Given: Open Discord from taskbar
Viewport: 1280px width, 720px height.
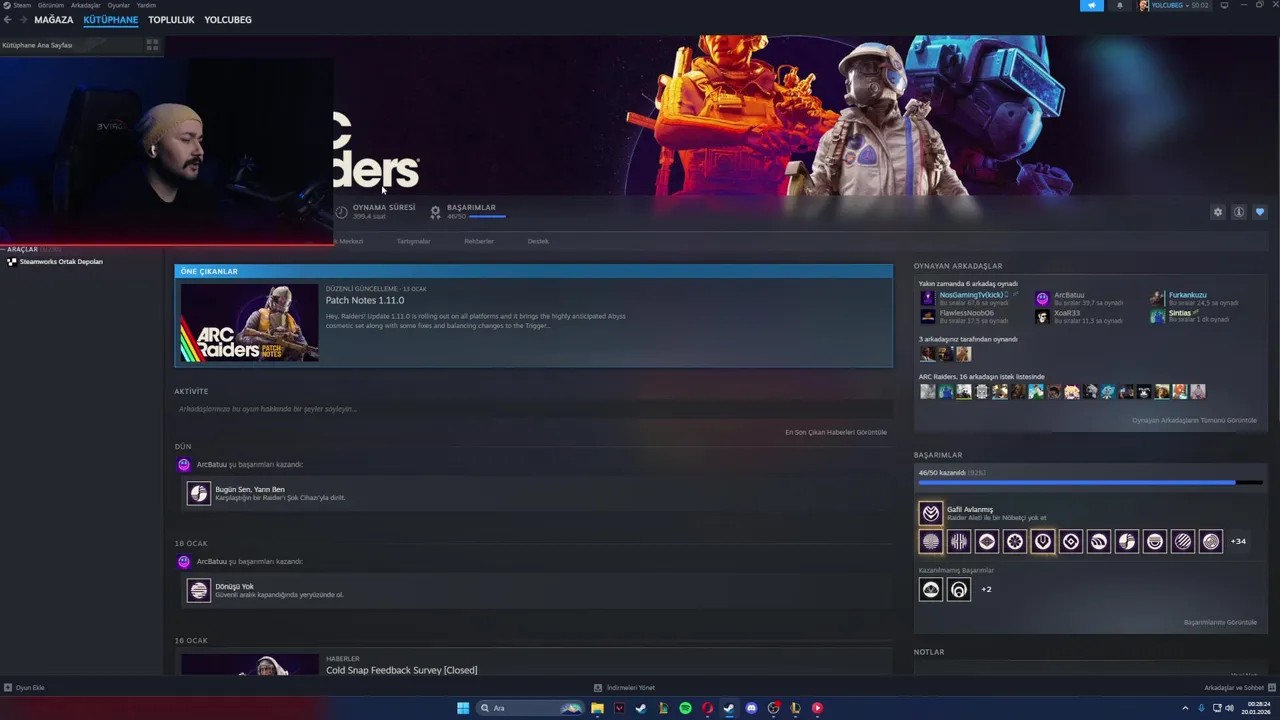Looking at the screenshot, I should 751,708.
